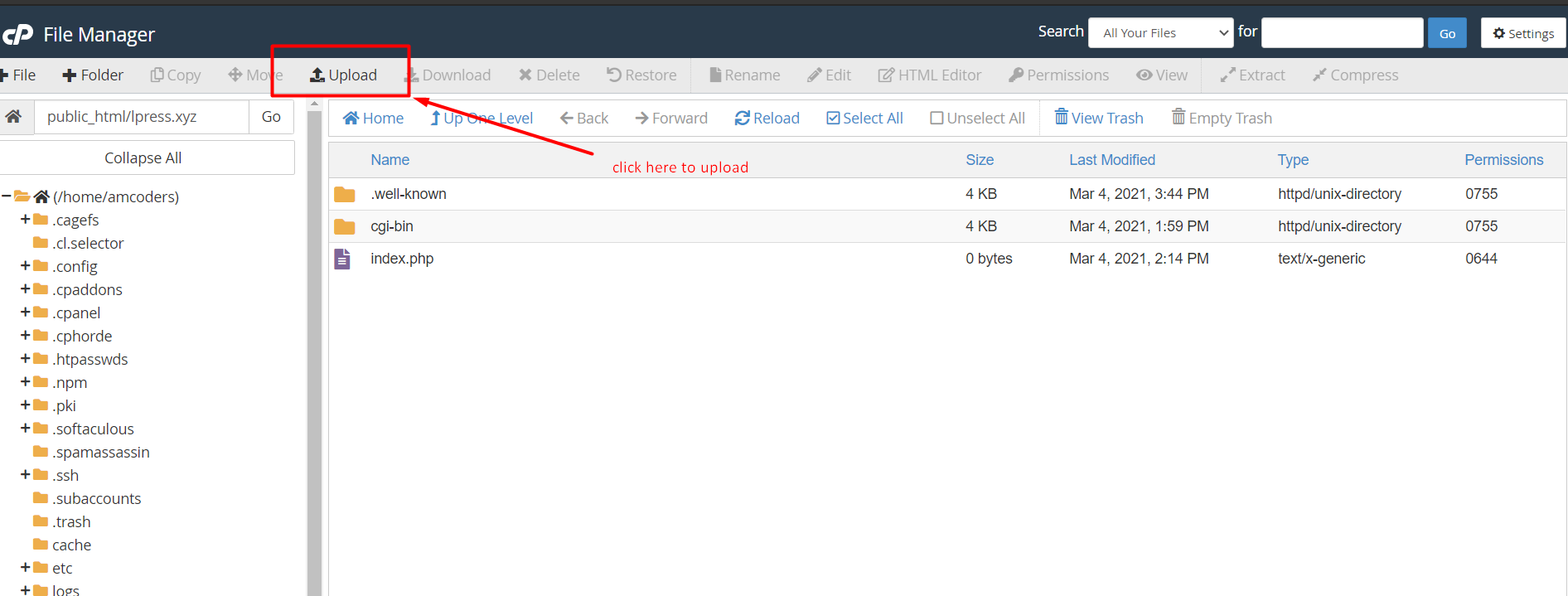Expand the .softaculous tree node
This screenshot has width=1568, height=596.
coord(25,429)
